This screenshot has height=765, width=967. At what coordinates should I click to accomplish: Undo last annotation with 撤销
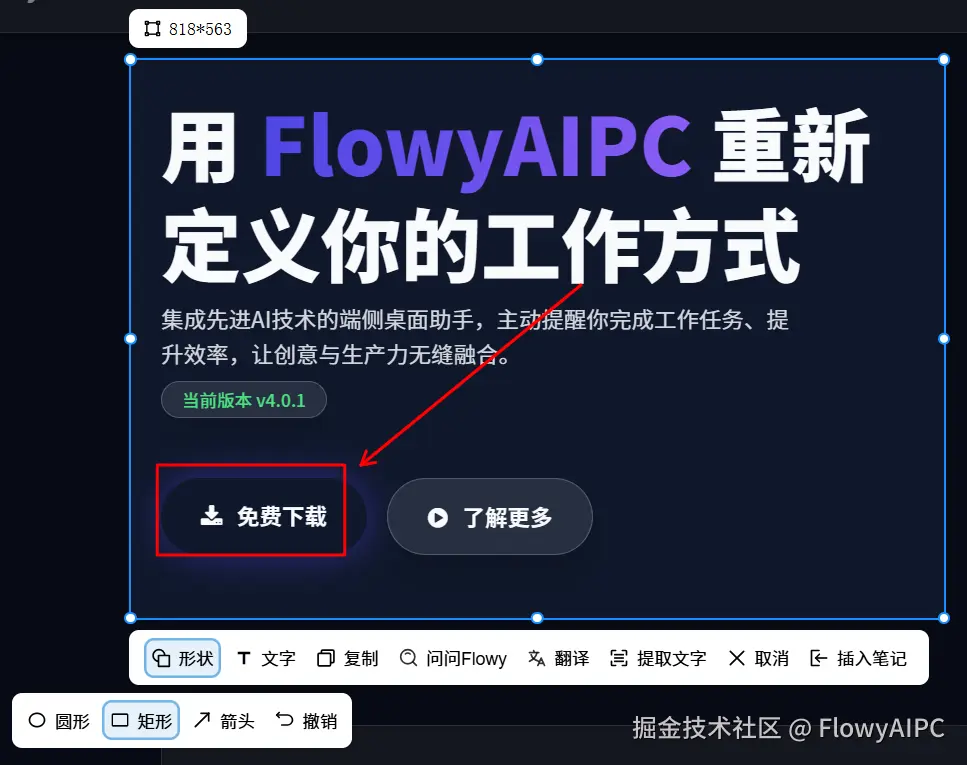coord(307,721)
